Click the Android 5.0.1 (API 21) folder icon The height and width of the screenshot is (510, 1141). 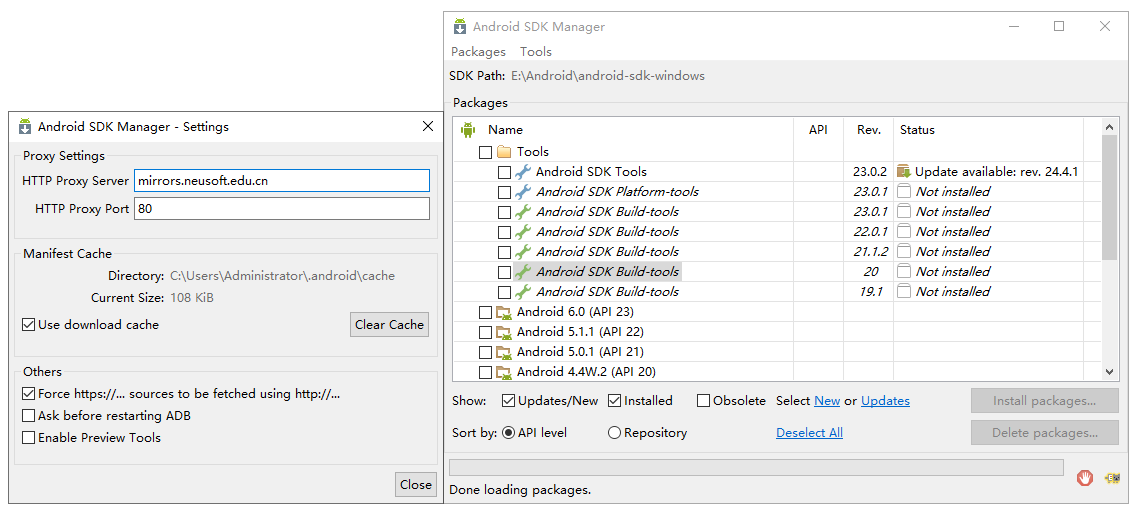(x=504, y=353)
